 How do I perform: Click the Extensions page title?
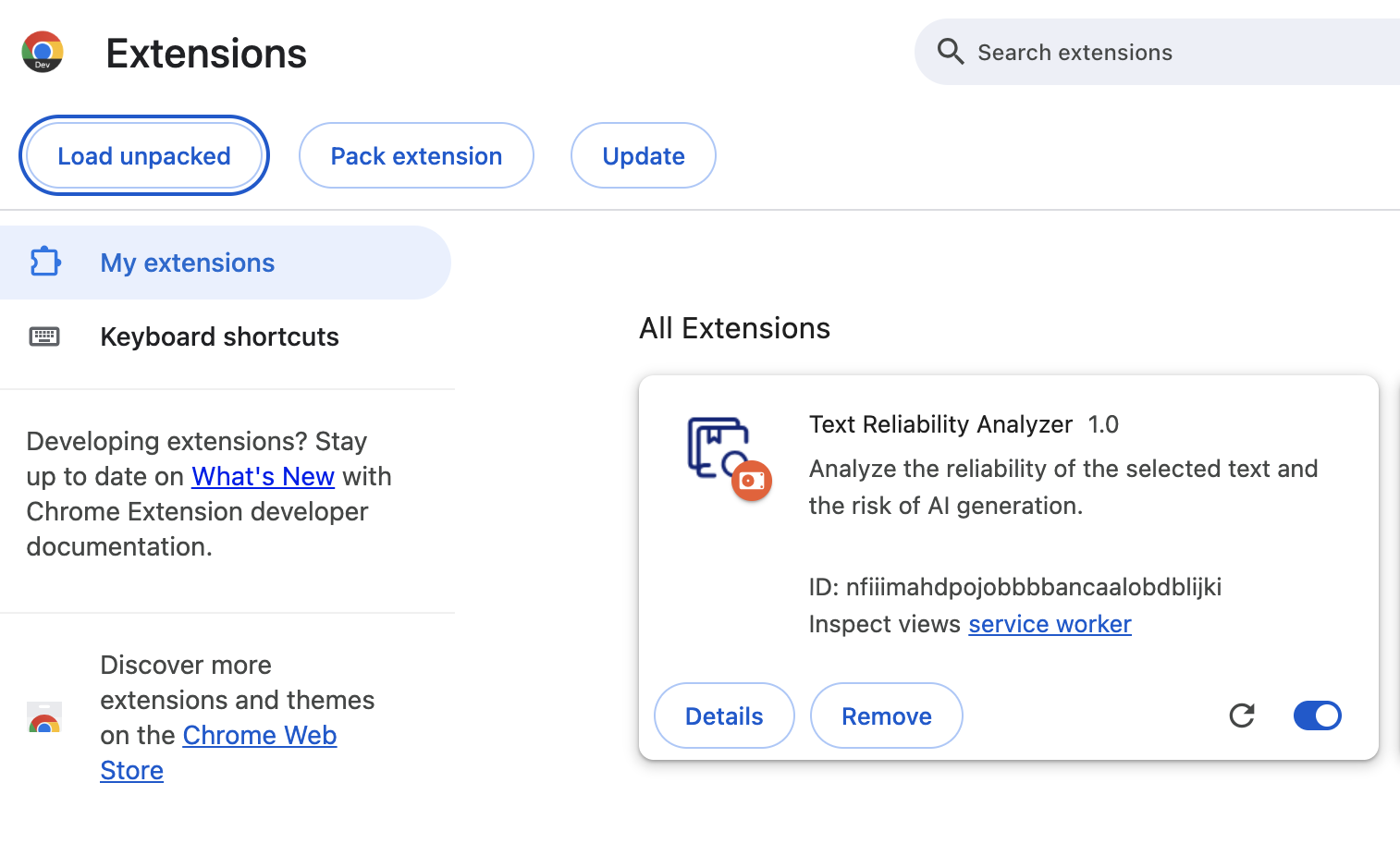(206, 54)
